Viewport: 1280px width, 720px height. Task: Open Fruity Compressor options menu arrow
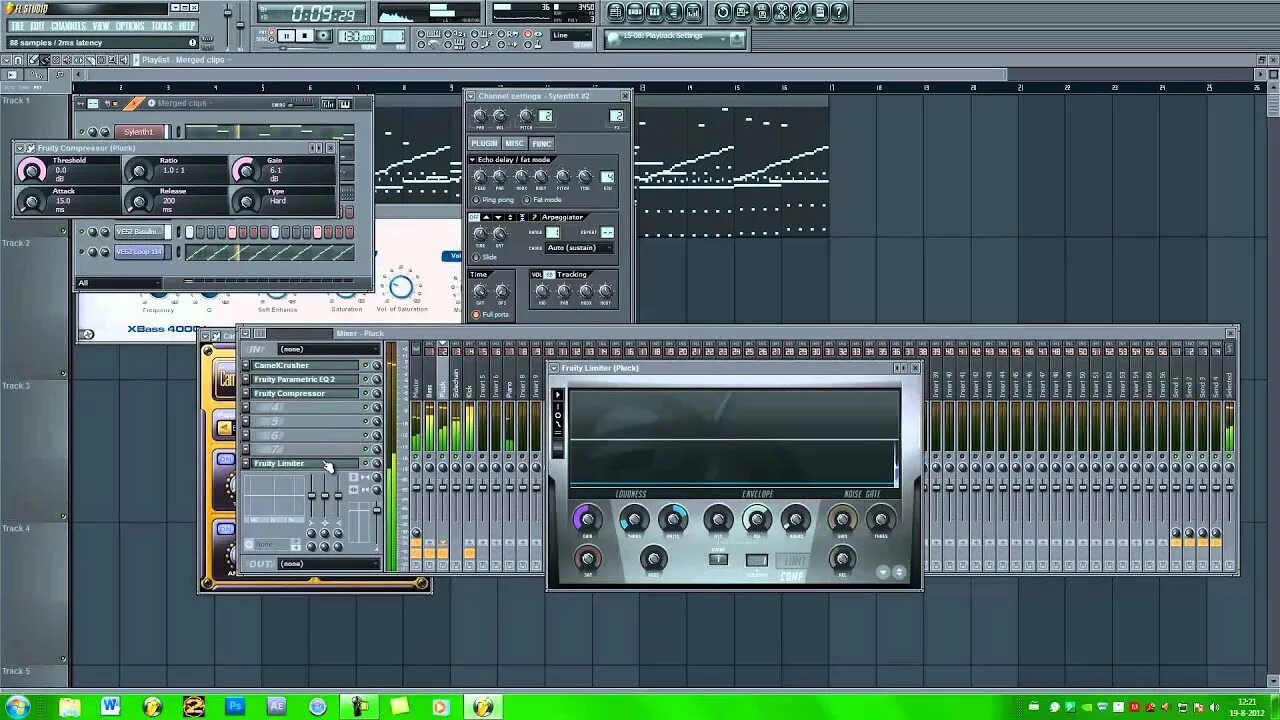(x=19, y=148)
